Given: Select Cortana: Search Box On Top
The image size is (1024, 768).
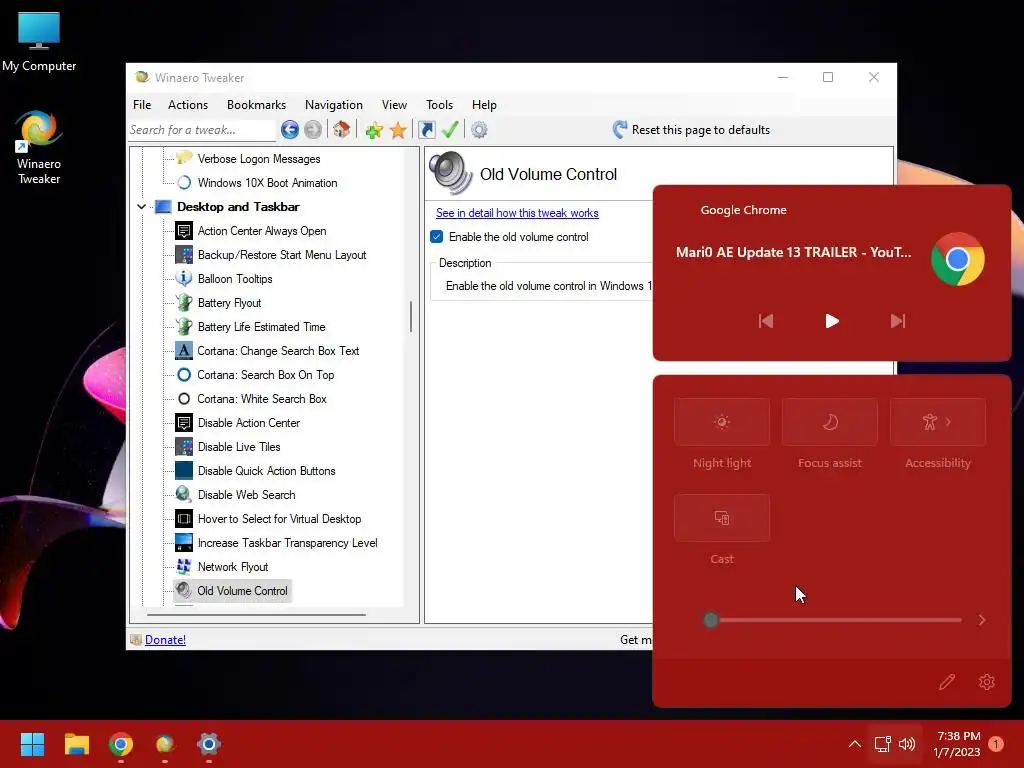Looking at the screenshot, I should [x=266, y=375].
